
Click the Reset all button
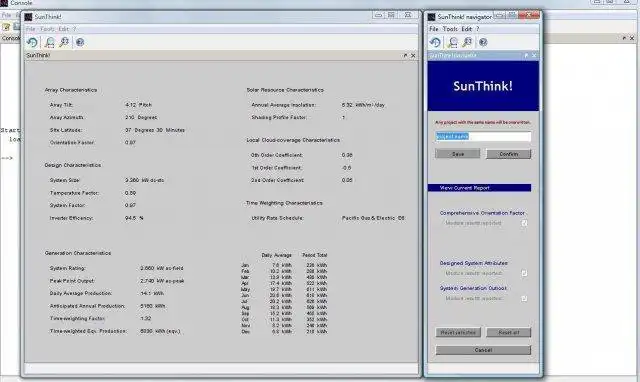click(509, 332)
